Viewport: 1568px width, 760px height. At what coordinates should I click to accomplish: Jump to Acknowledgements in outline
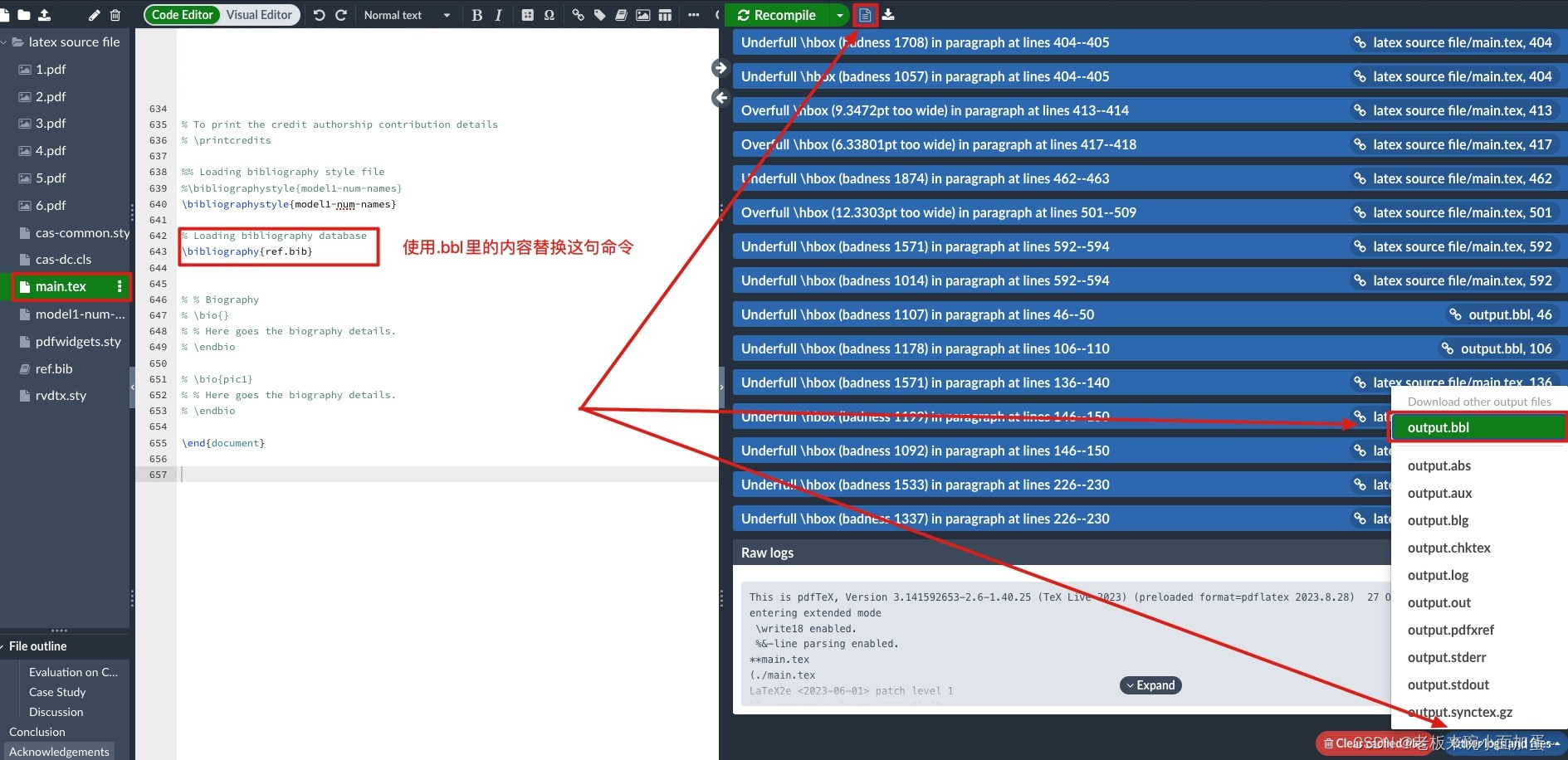pos(59,752)
